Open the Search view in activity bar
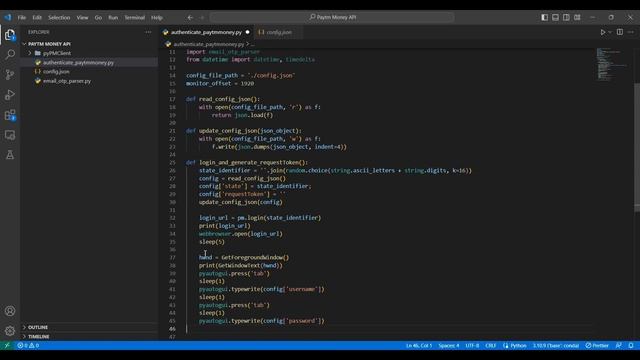The height and width of the screenshot is (360, 640). pos(10,54)
